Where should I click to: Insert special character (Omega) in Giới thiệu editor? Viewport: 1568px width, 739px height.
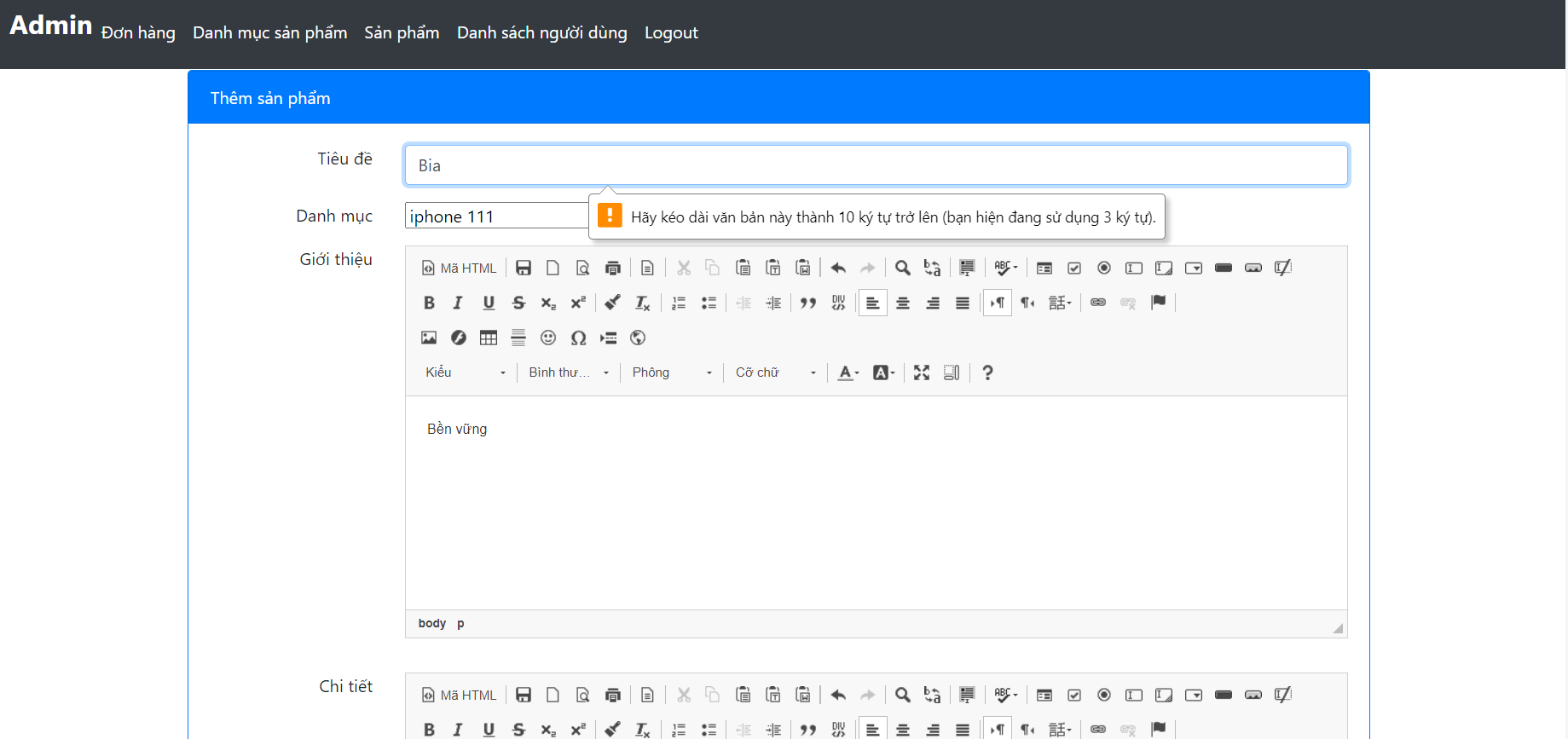pyautogui.click(x=578, y=338)
